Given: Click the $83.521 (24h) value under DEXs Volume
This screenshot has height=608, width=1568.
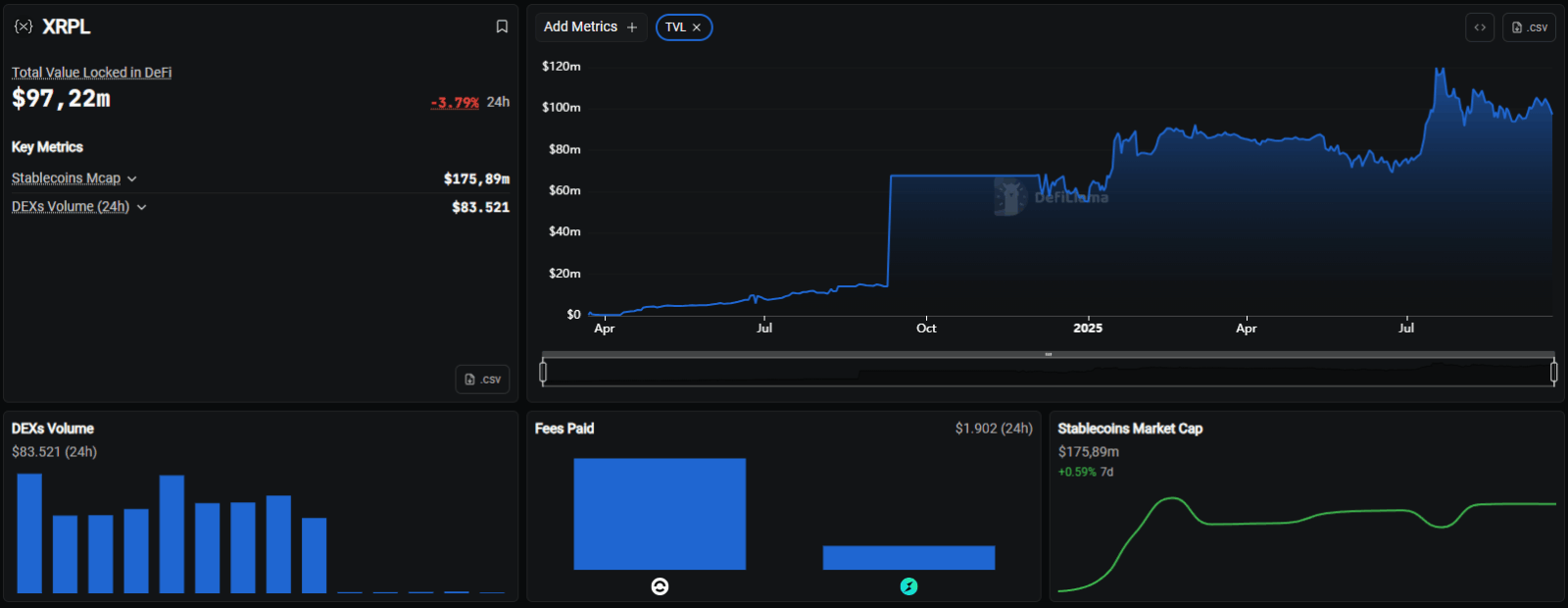Looking at the screenshot, I should pos(54,452).
